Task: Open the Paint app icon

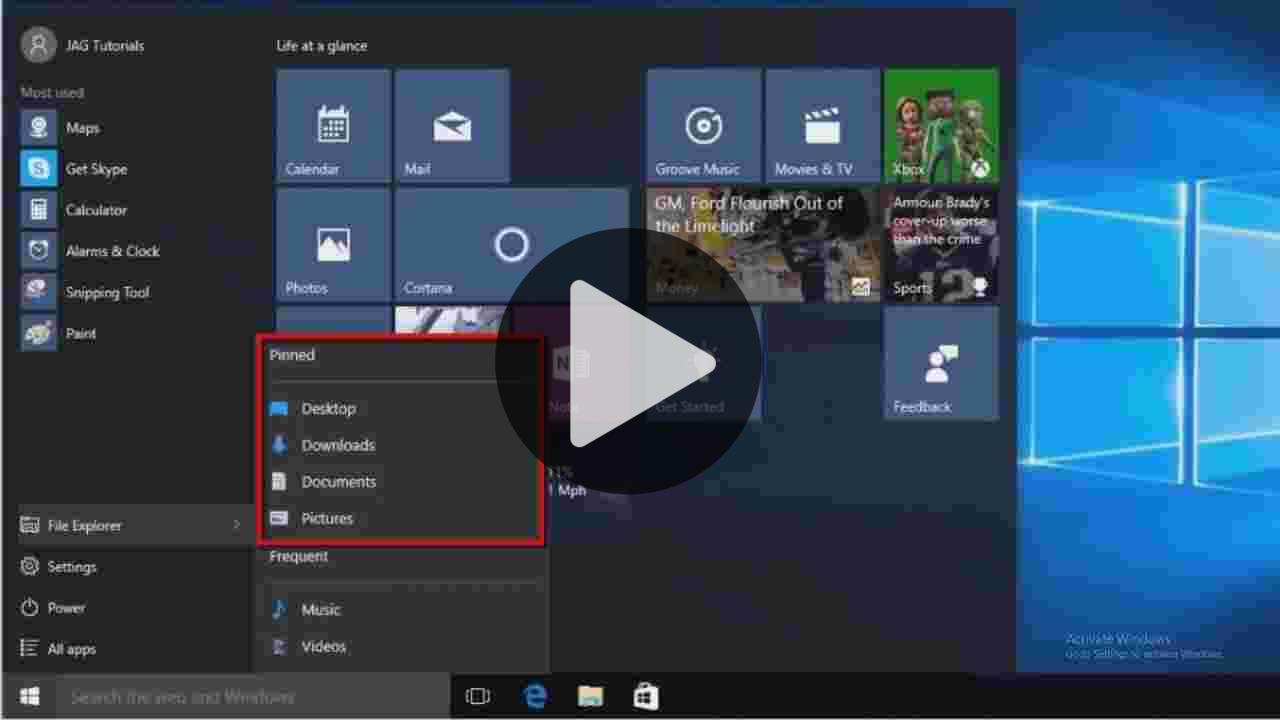Action: (39, 333)
